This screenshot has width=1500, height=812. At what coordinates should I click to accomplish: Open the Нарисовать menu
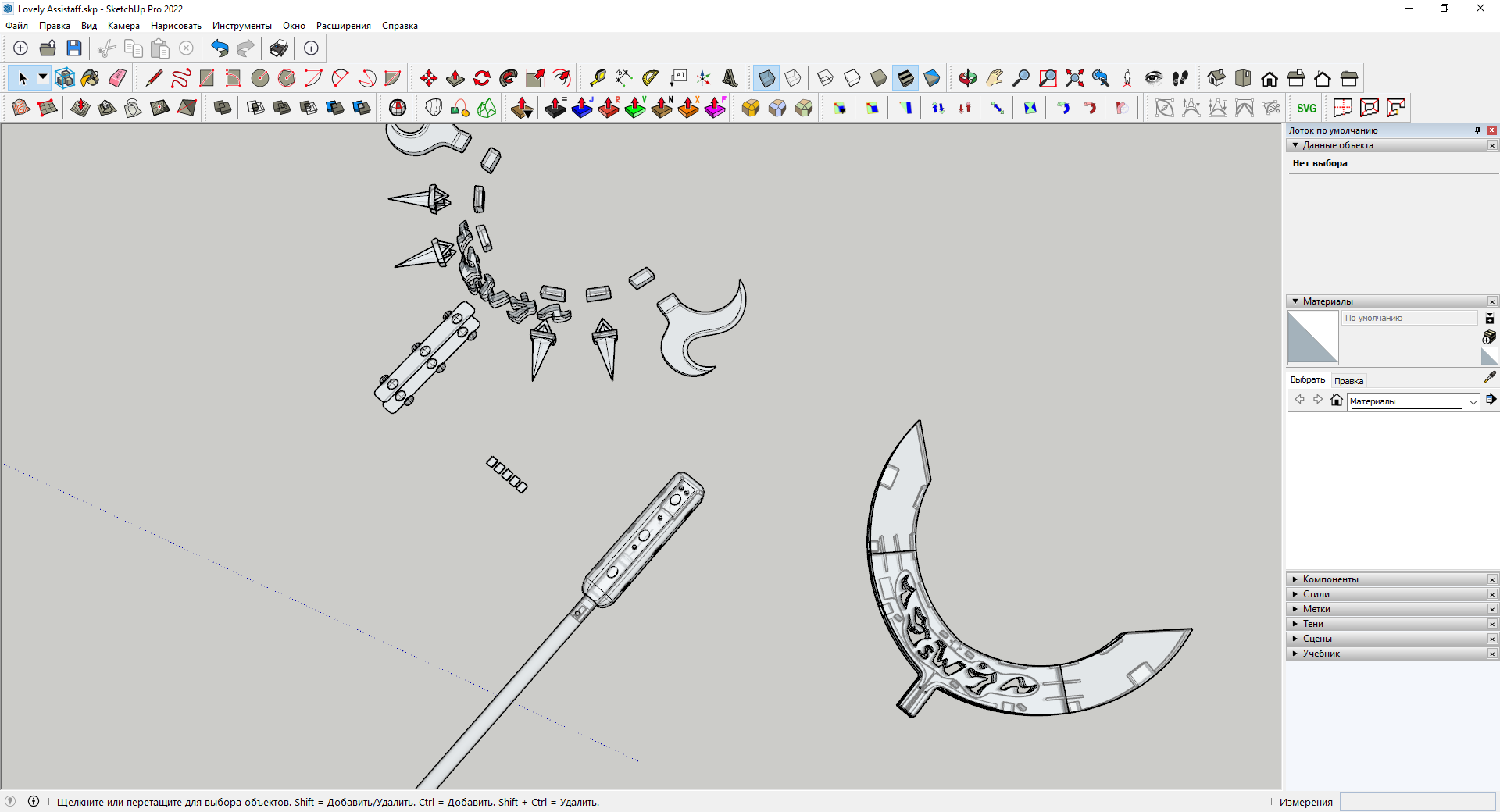176,26
